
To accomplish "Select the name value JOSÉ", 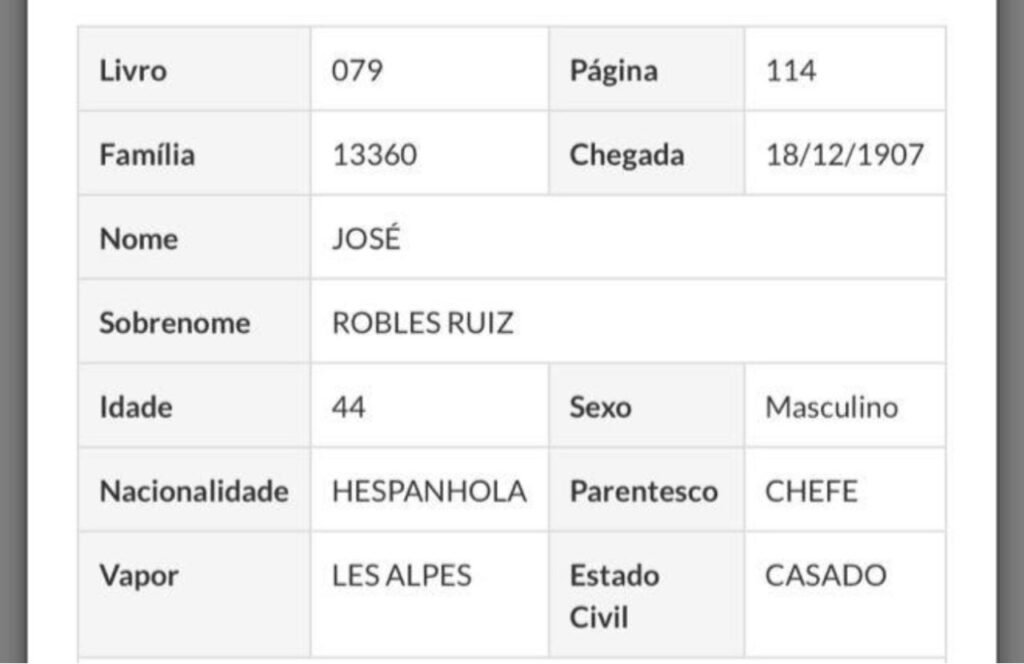I will [365, 239].
